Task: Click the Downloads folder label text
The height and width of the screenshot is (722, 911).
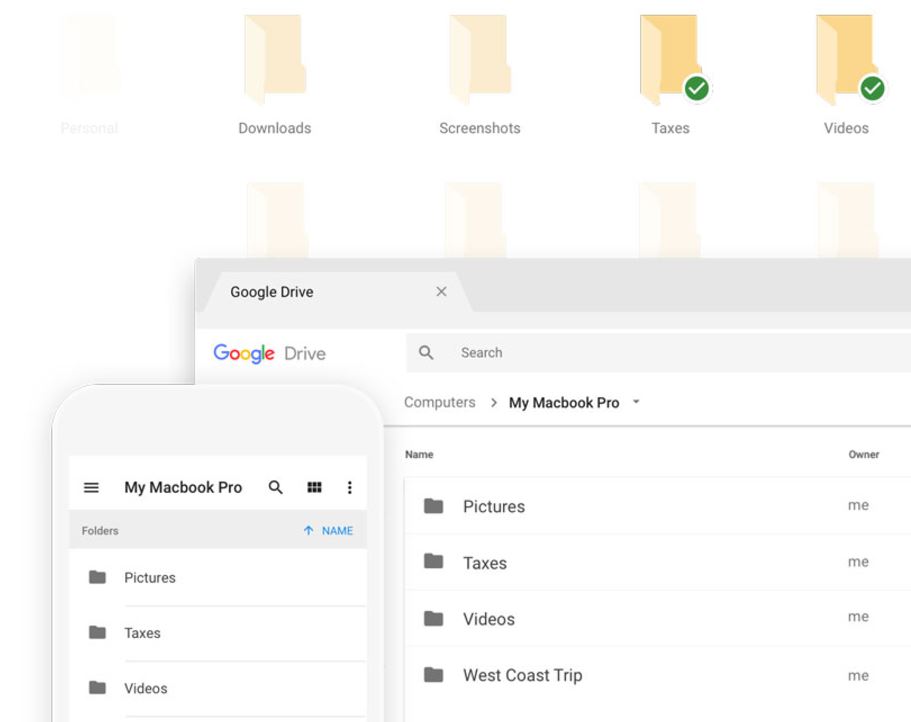Action: pos(275,128)
